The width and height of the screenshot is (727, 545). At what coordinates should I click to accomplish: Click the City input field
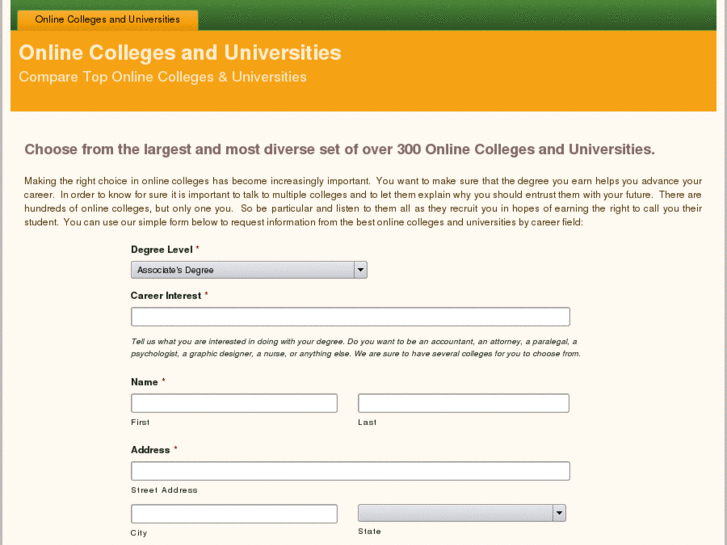pyautogui.click(x=234, y=514)
